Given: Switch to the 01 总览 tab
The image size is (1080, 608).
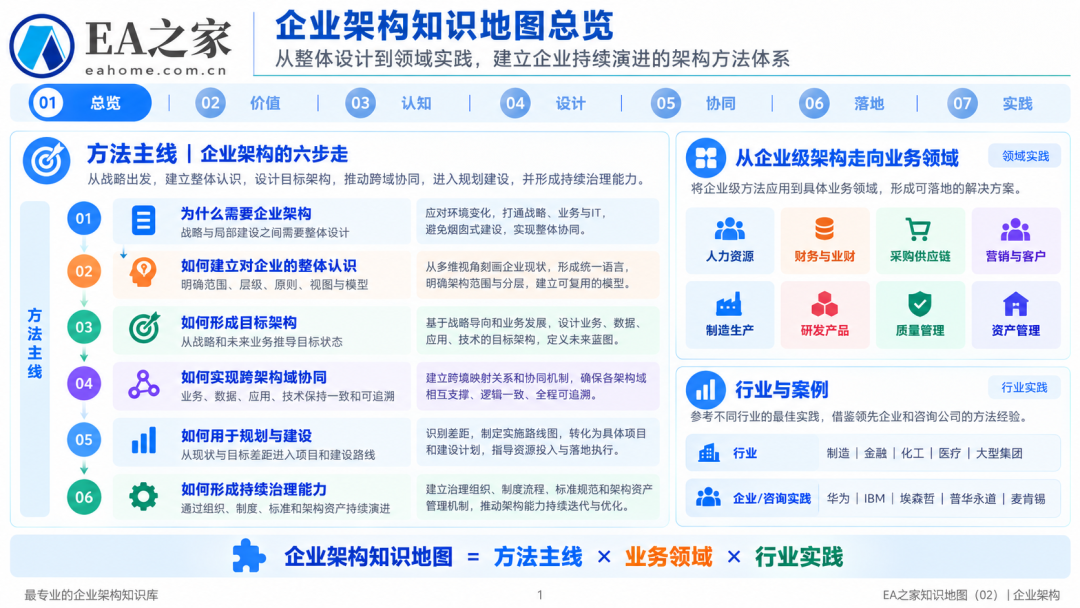Looking at the screenshot, I should pos(90,103).
